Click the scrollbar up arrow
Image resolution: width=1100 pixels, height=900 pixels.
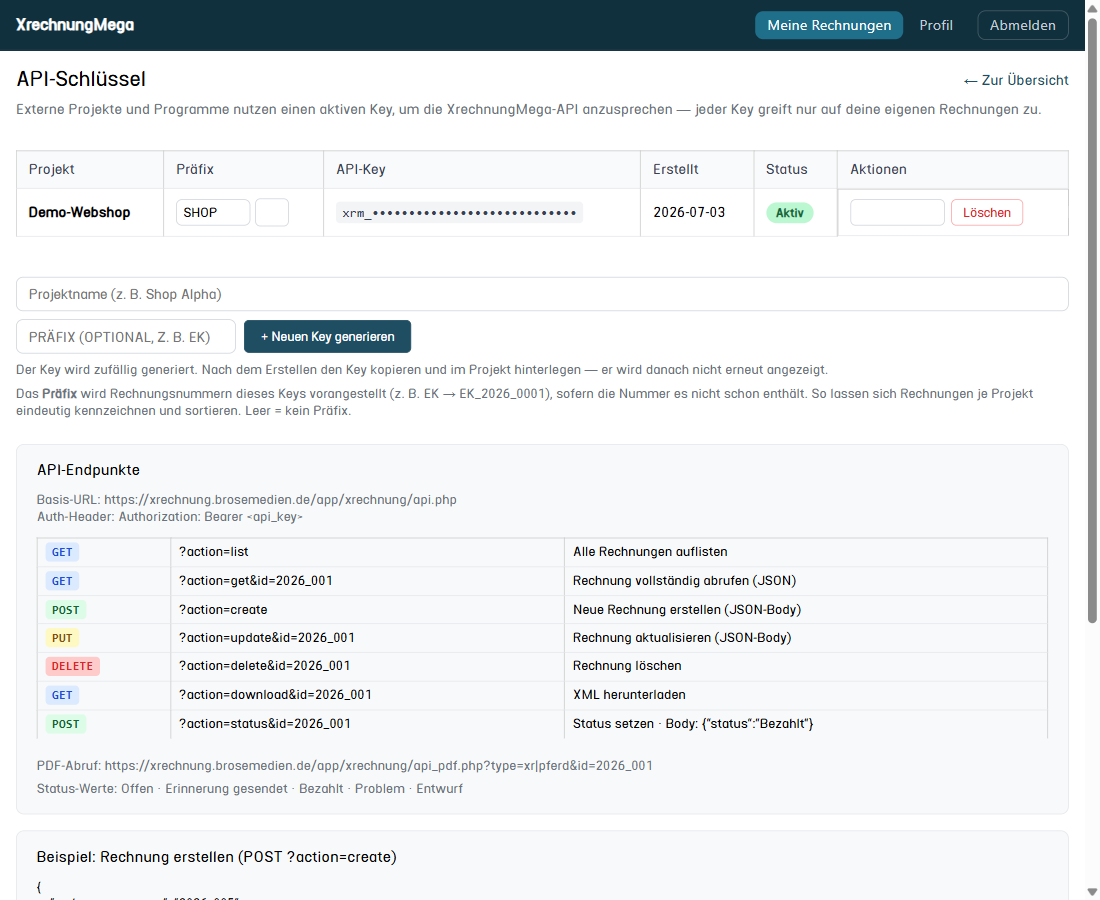(x=1092, y=7)
